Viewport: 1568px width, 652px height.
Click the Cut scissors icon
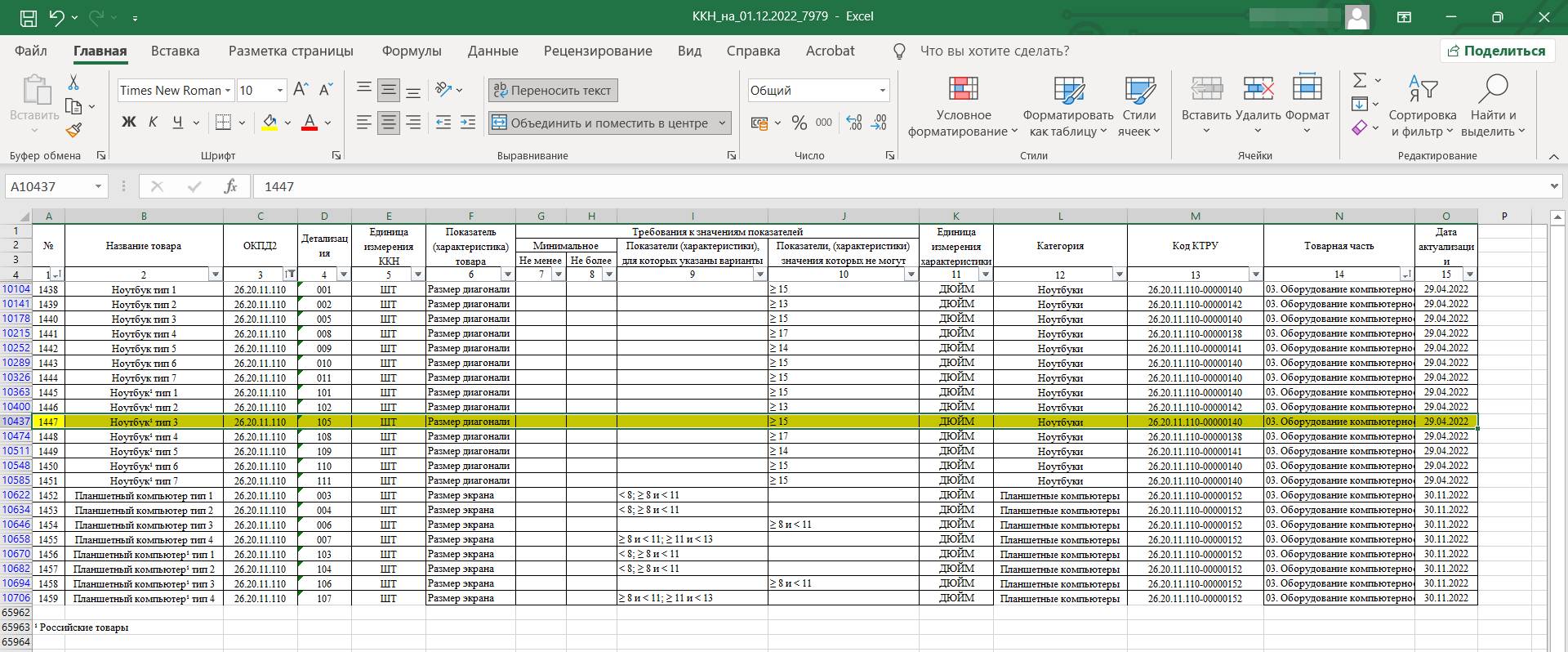click(x=73, y=83)
